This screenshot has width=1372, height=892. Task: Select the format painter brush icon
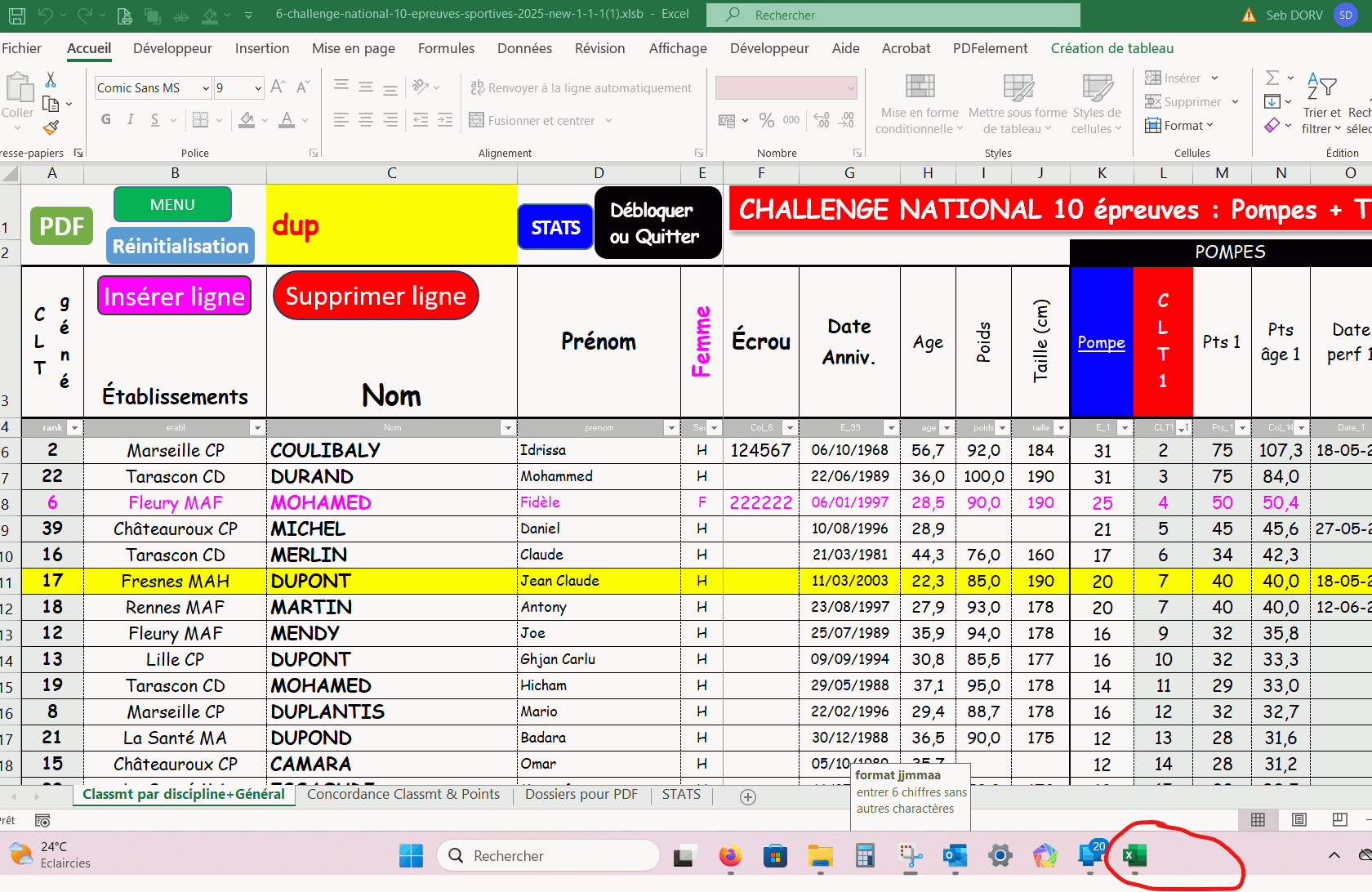coord(51,127)
